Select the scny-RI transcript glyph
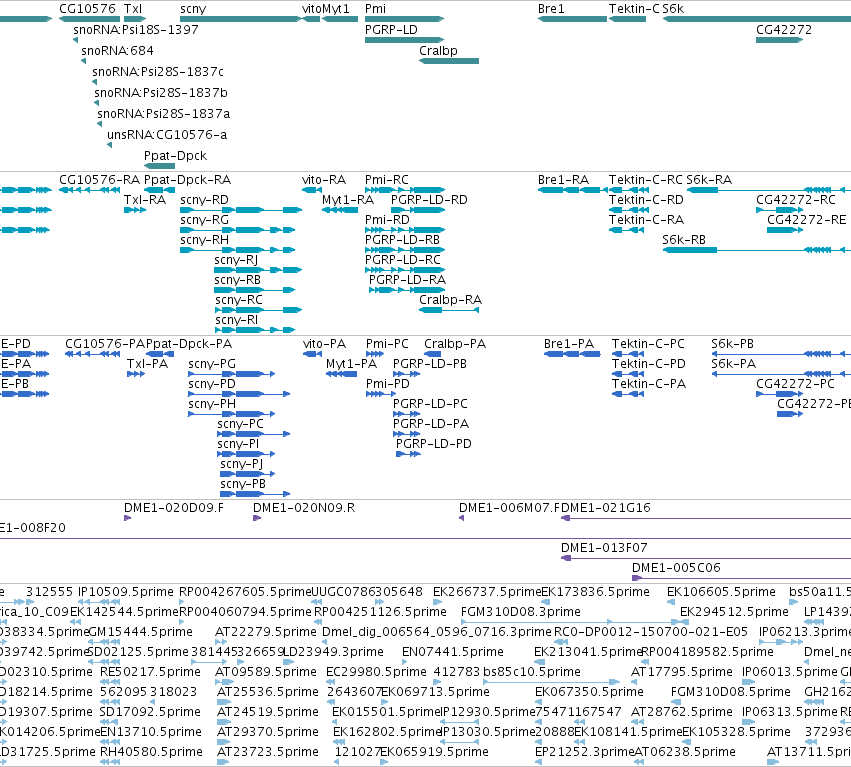Image resolution: width=851 pixels, height=767 pixels. point(255,330)
